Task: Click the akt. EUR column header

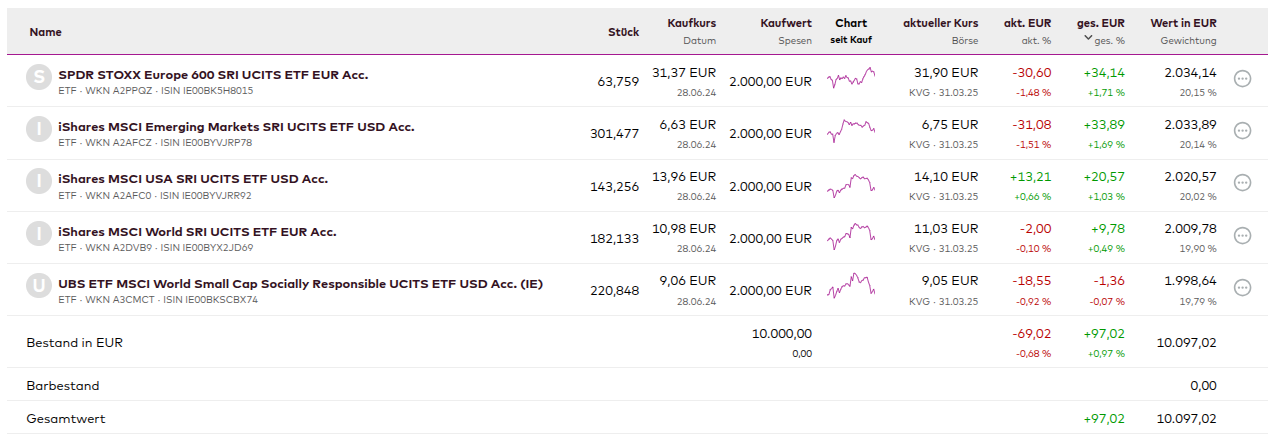Action: [1028, 23]
